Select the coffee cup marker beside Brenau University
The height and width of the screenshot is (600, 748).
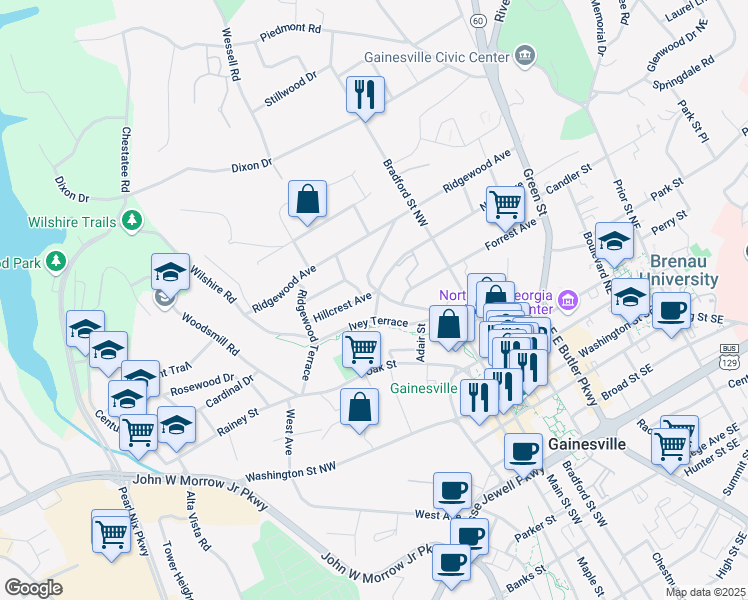click(671, 309)
